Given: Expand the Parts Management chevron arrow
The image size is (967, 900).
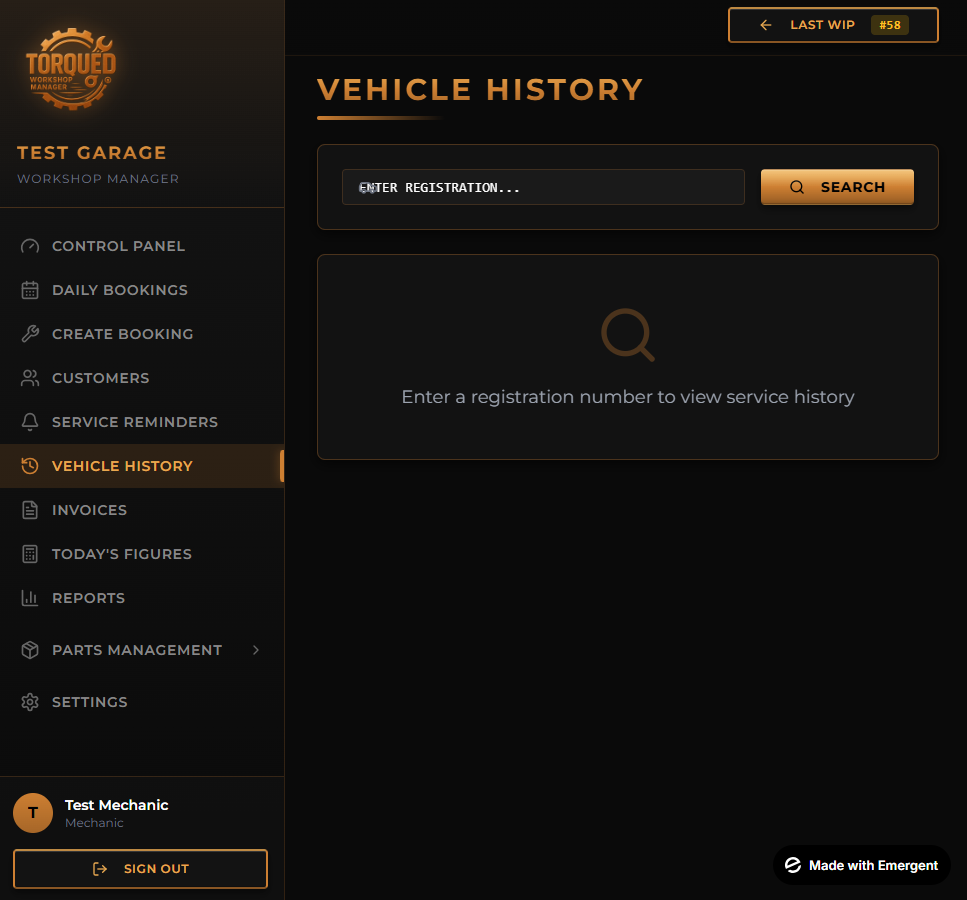Looking at the screenshot, I should click(x=256, y=650).
